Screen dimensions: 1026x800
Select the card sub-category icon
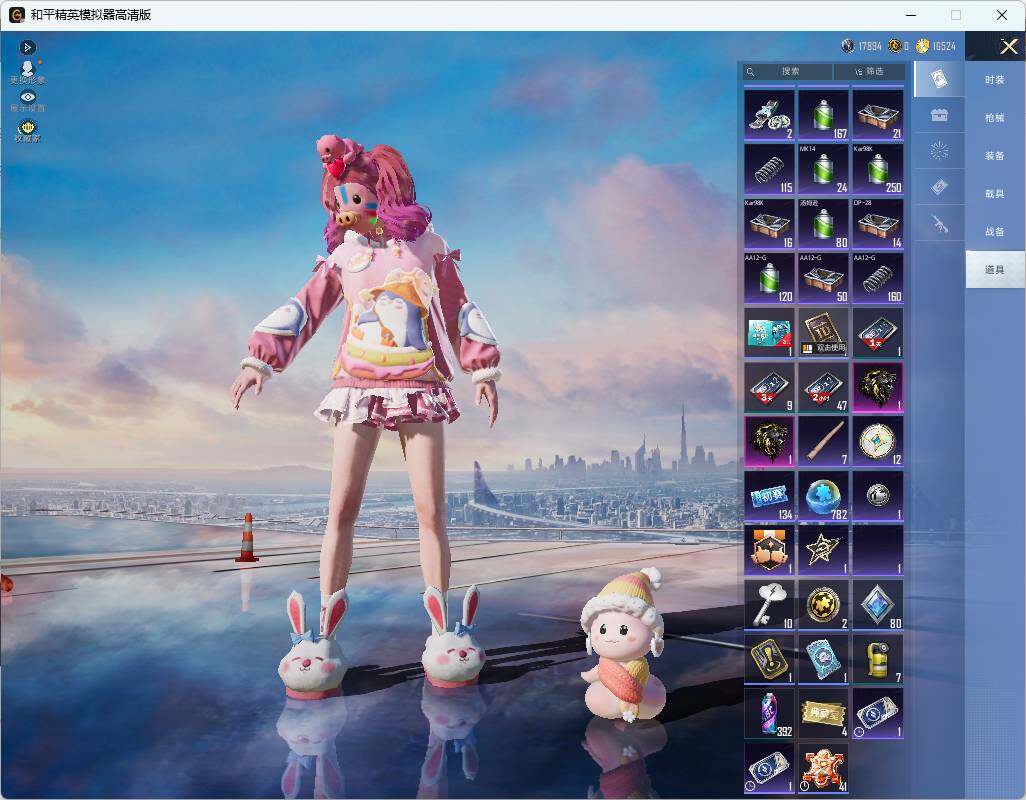point(939,79)
